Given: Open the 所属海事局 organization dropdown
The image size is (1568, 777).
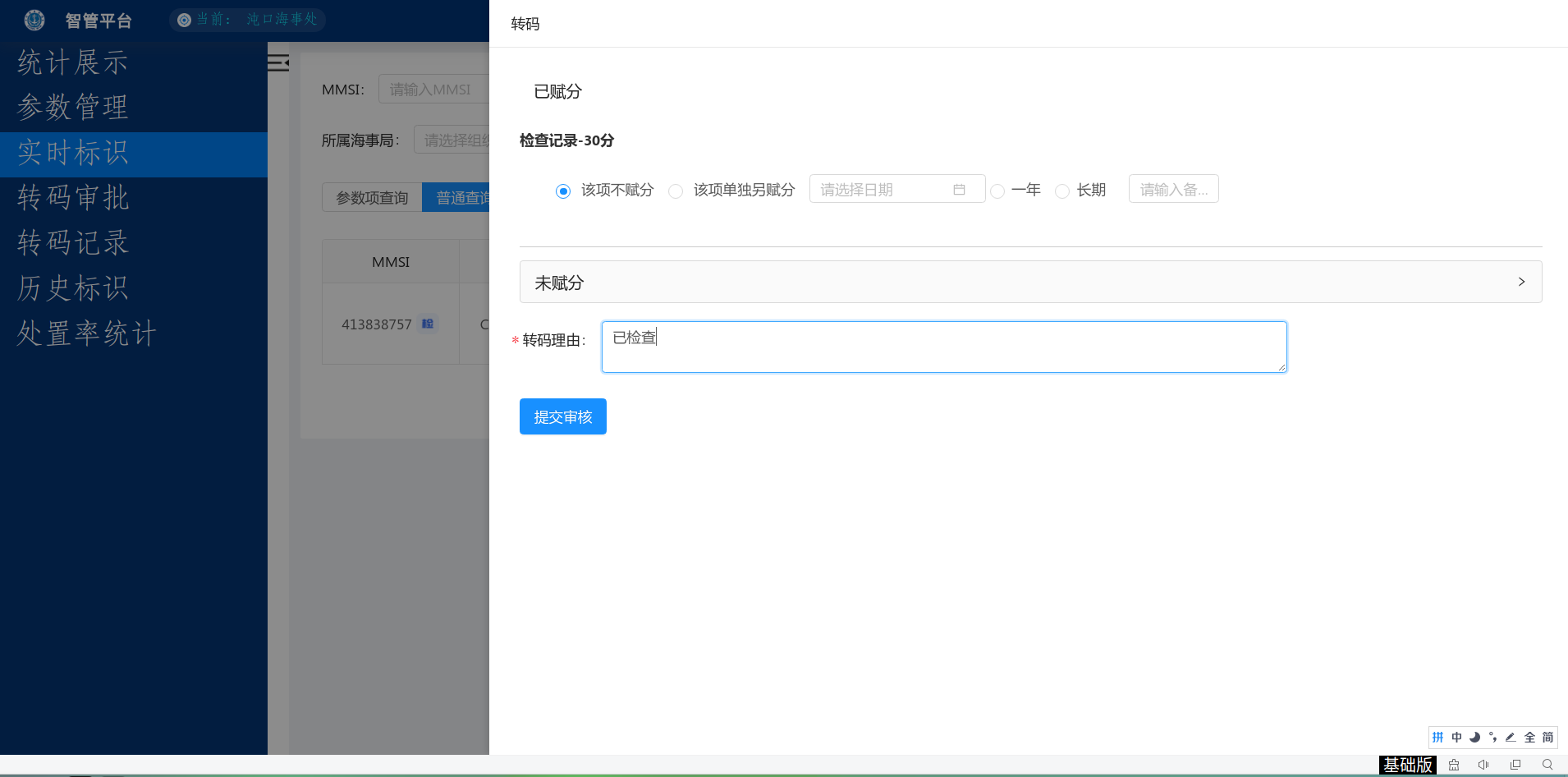Looking at the screenshot, I should click(x=452, y=140).
